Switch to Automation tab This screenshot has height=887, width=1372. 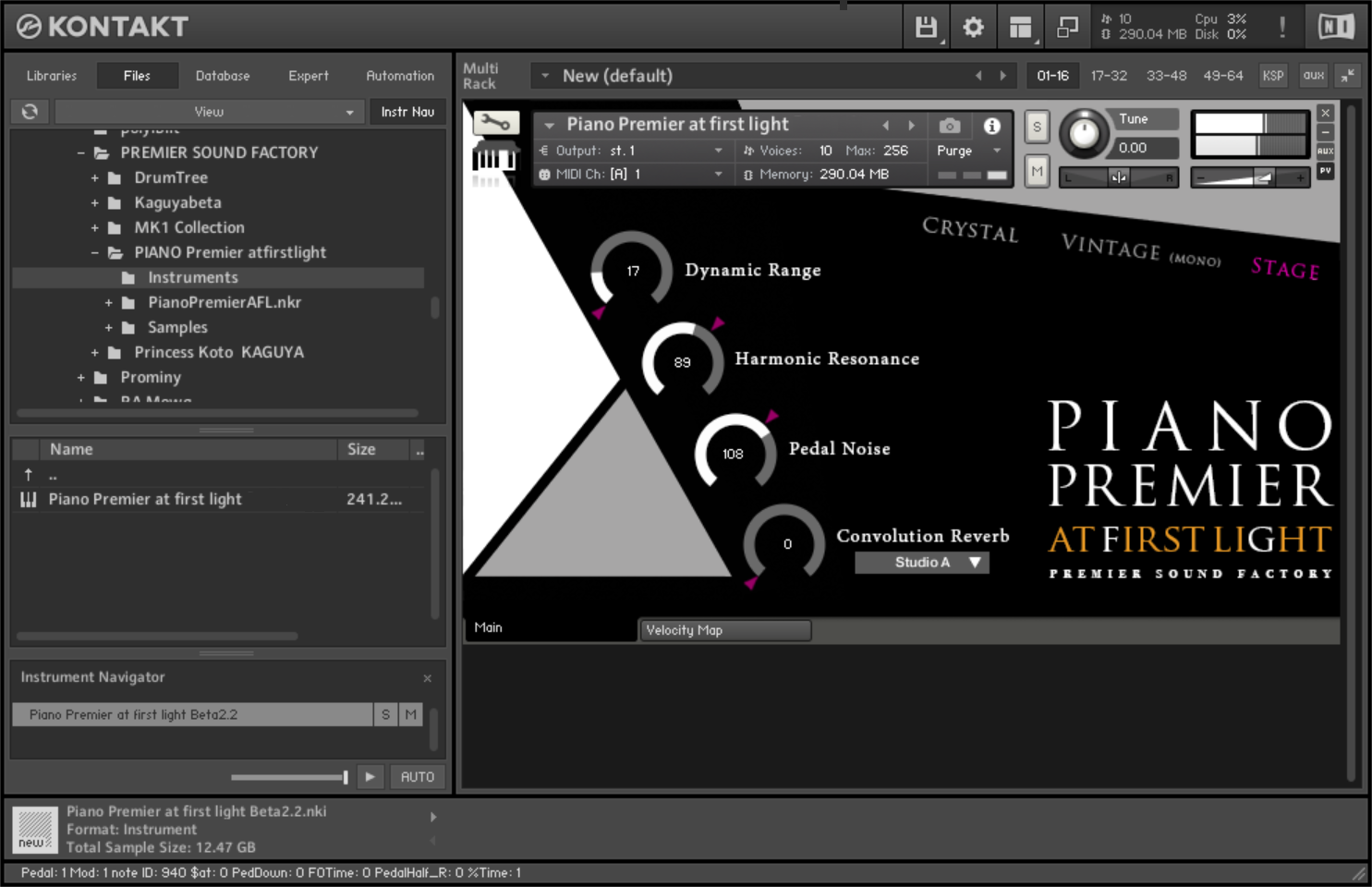400,76
